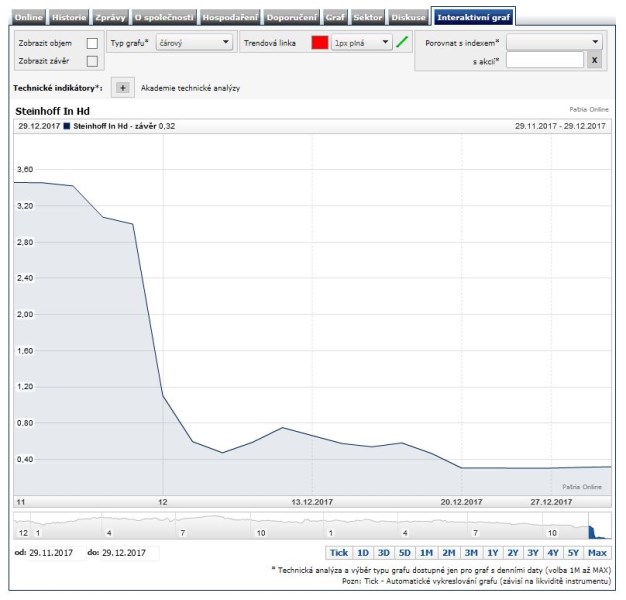Choose the Tick range button

coord(339,553)
